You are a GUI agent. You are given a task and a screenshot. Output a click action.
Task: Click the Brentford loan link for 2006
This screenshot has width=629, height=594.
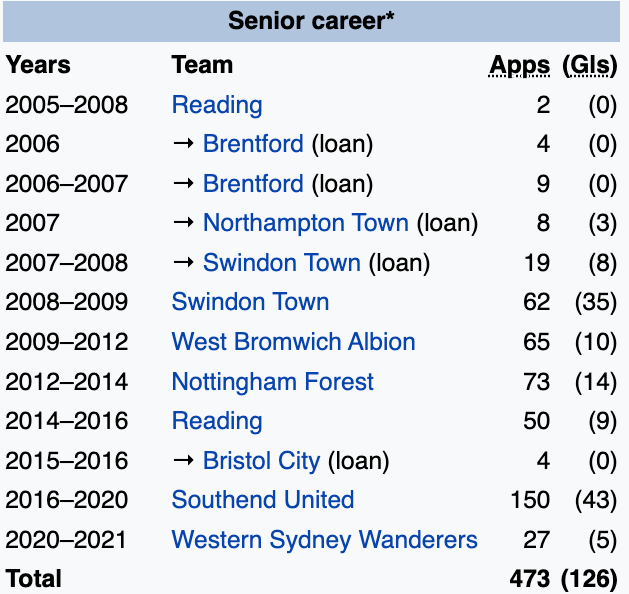(252, 144)
